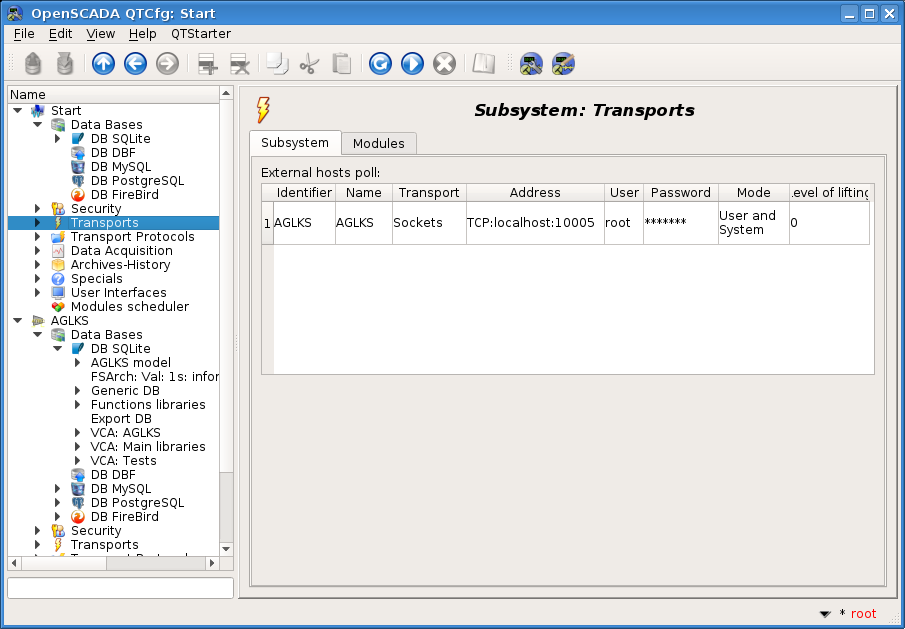This screenshot has width=905, height=629.
Task: Click the Add item toolbar icon
Action: [207, 63]
